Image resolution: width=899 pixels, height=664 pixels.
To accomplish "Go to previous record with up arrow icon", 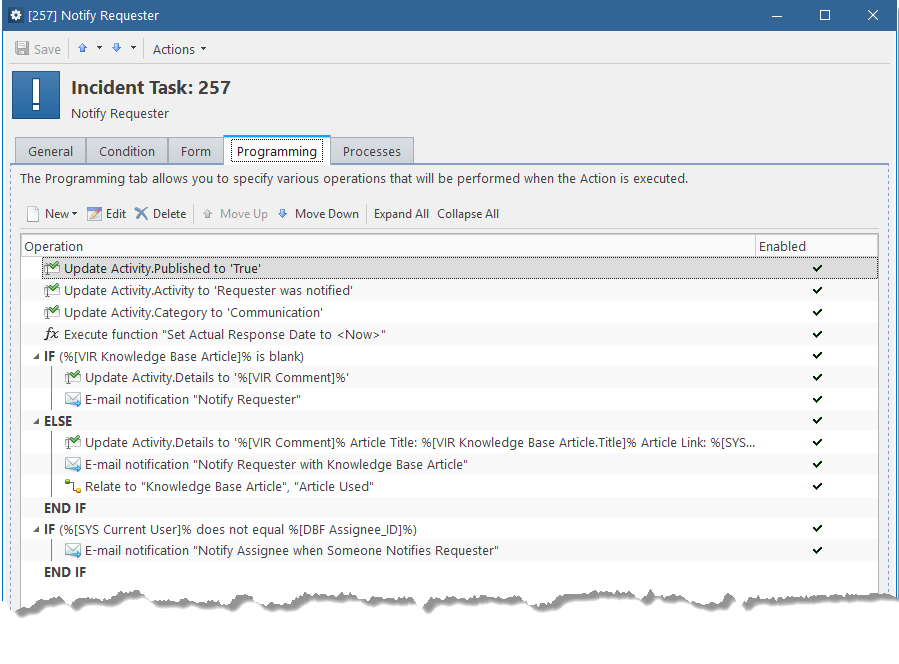I will (83, 48).
